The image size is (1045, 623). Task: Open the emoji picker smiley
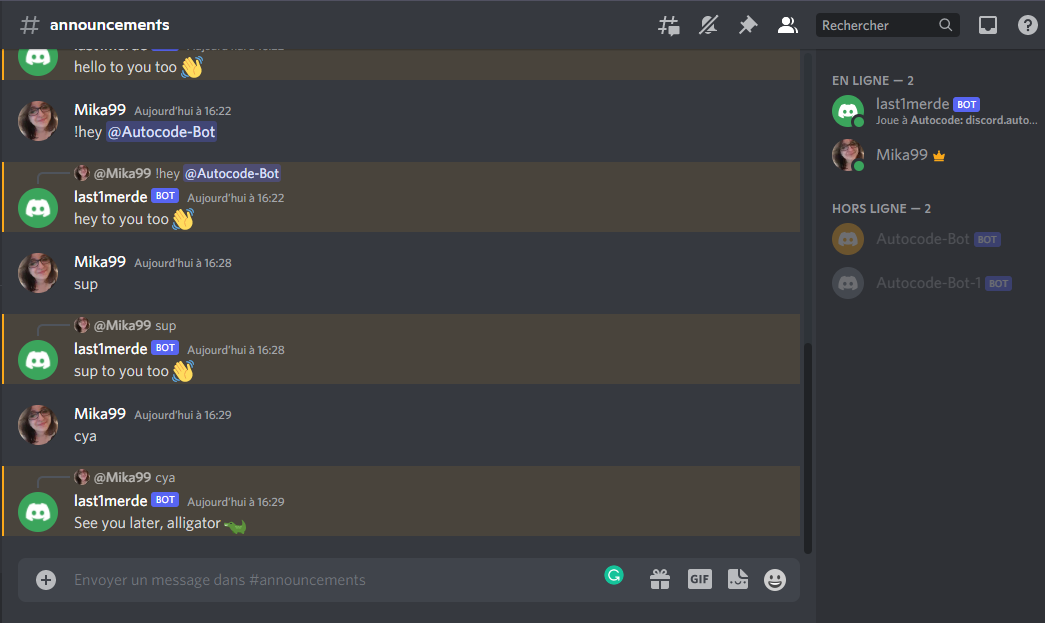coord(774,580)
